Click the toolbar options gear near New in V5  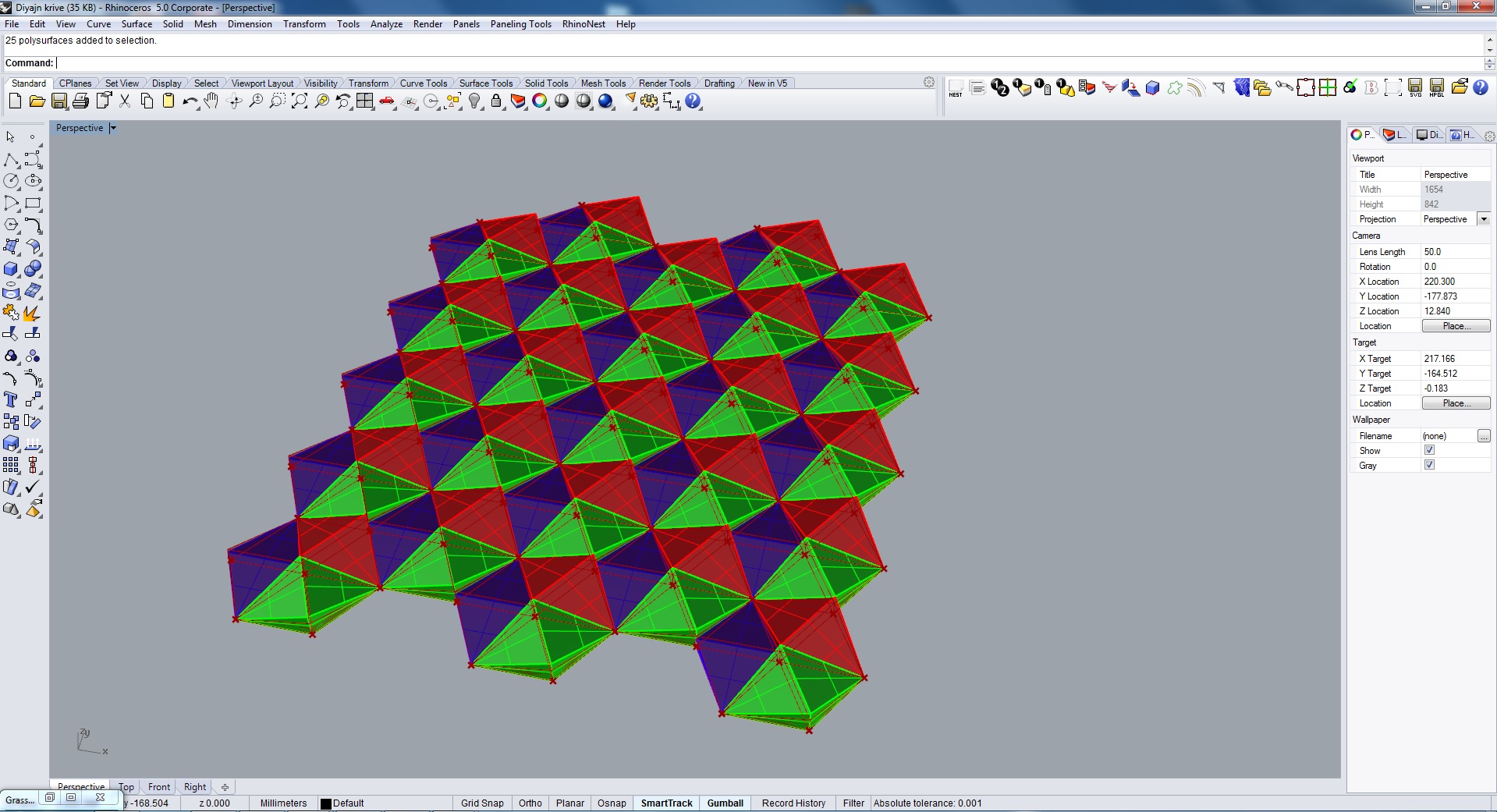pos(928,82)
